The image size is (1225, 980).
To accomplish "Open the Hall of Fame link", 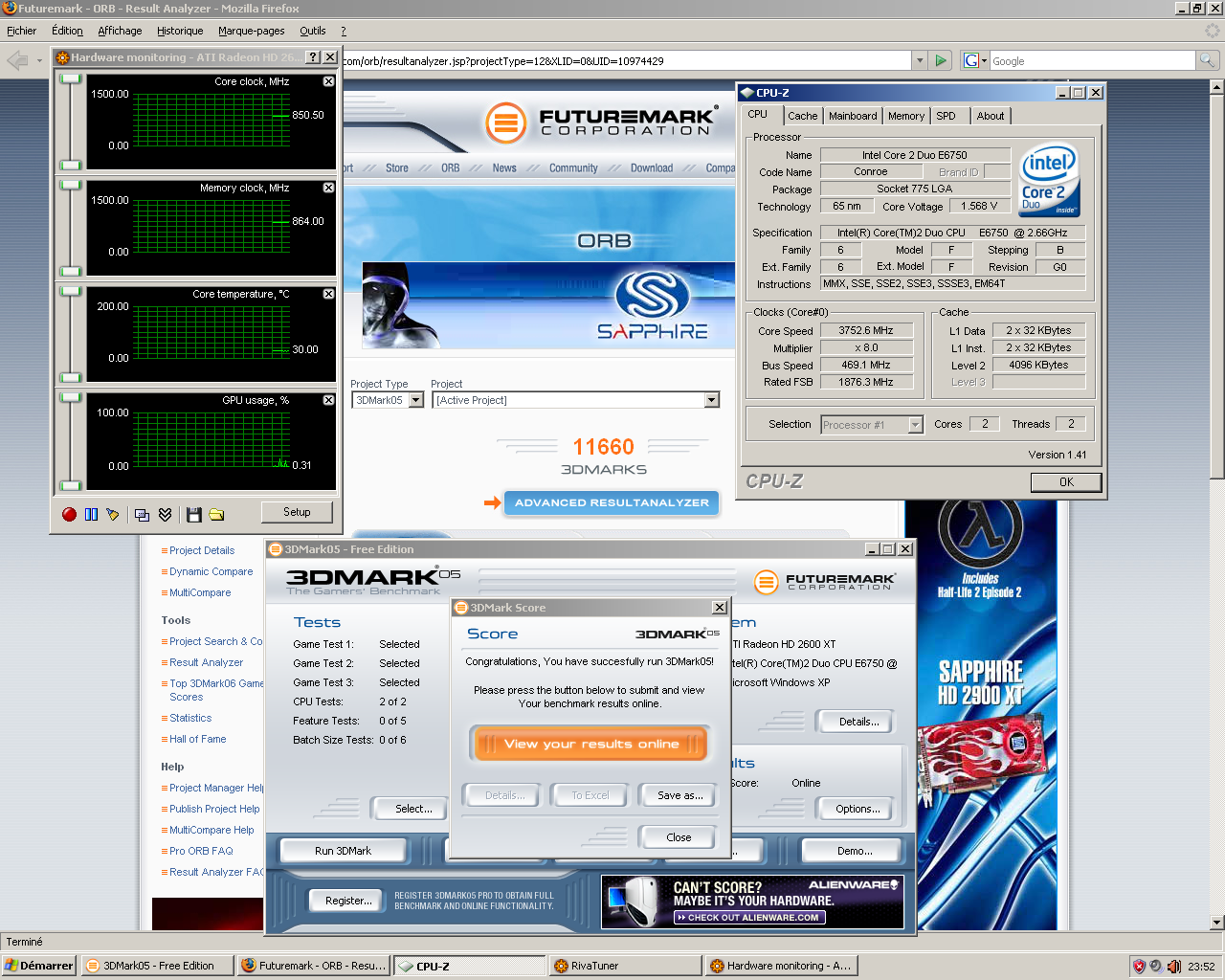I will point(197,739).
